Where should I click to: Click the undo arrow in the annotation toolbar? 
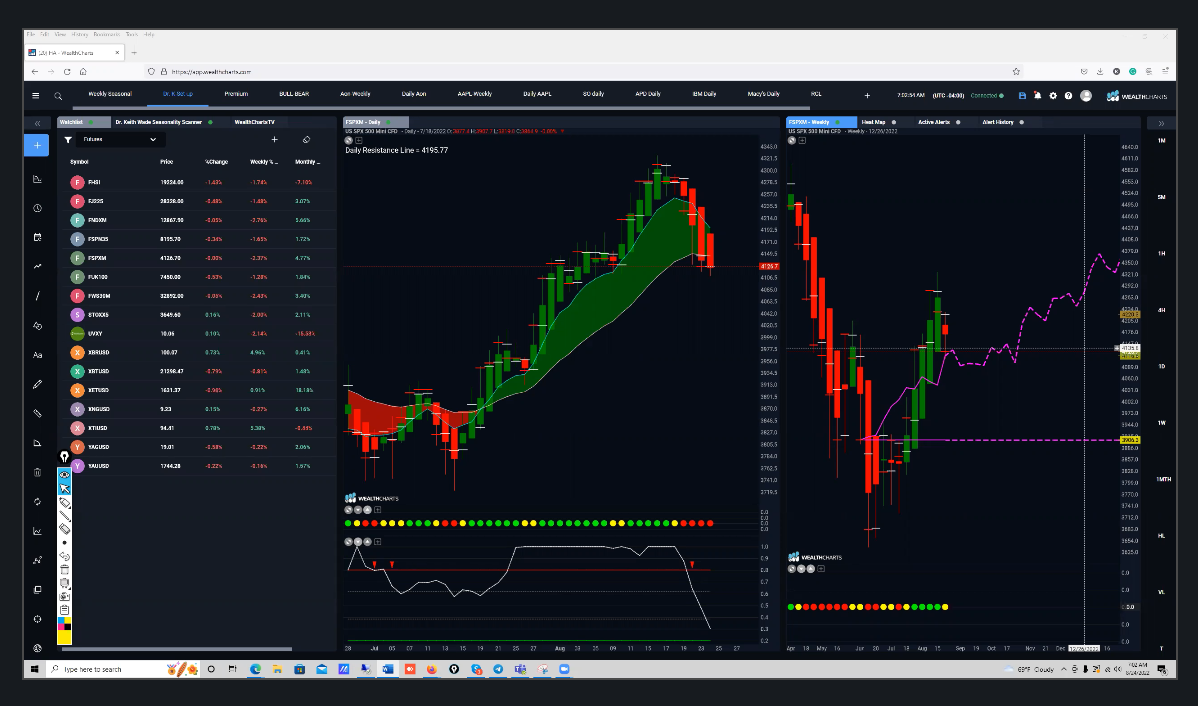(x=65, y=556)
